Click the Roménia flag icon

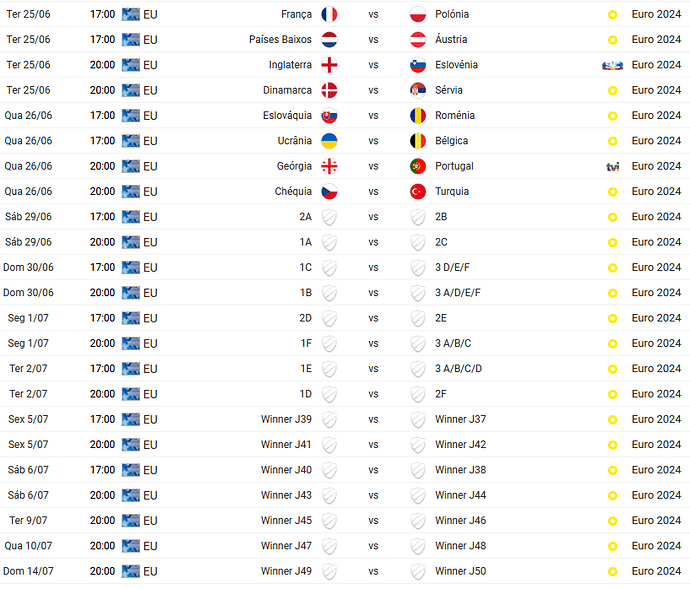point(418,116)
